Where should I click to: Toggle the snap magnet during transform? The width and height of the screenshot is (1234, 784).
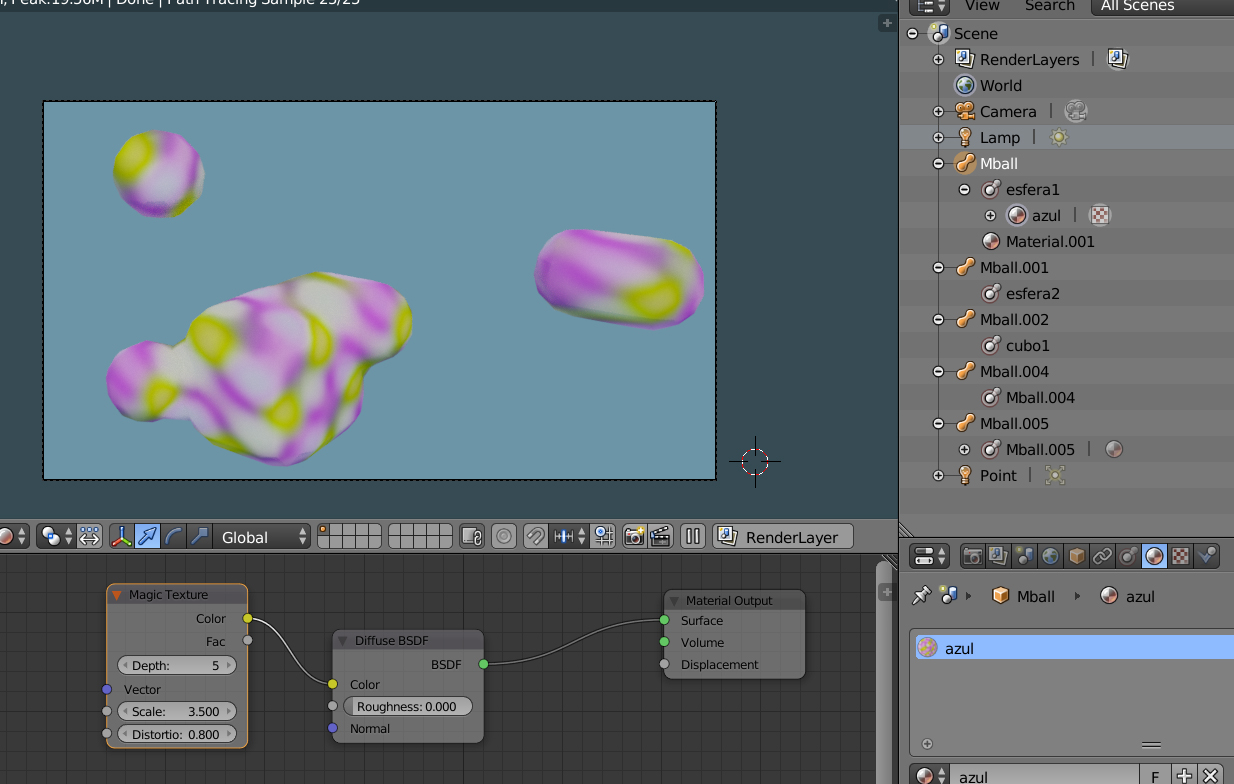(535, 537)
